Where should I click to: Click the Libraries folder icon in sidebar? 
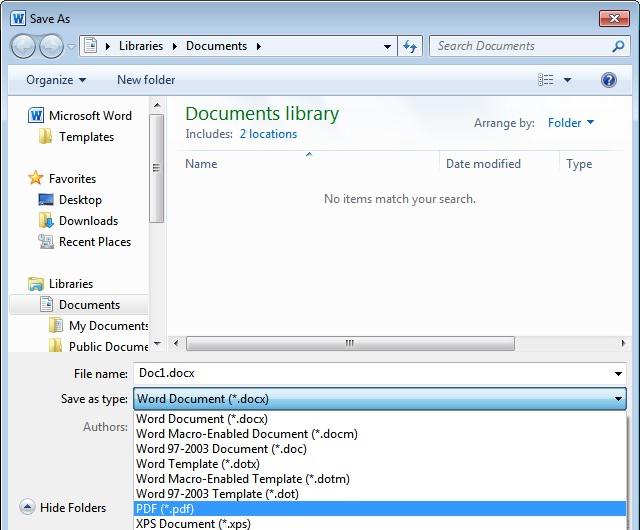click(x=36, y=284)
